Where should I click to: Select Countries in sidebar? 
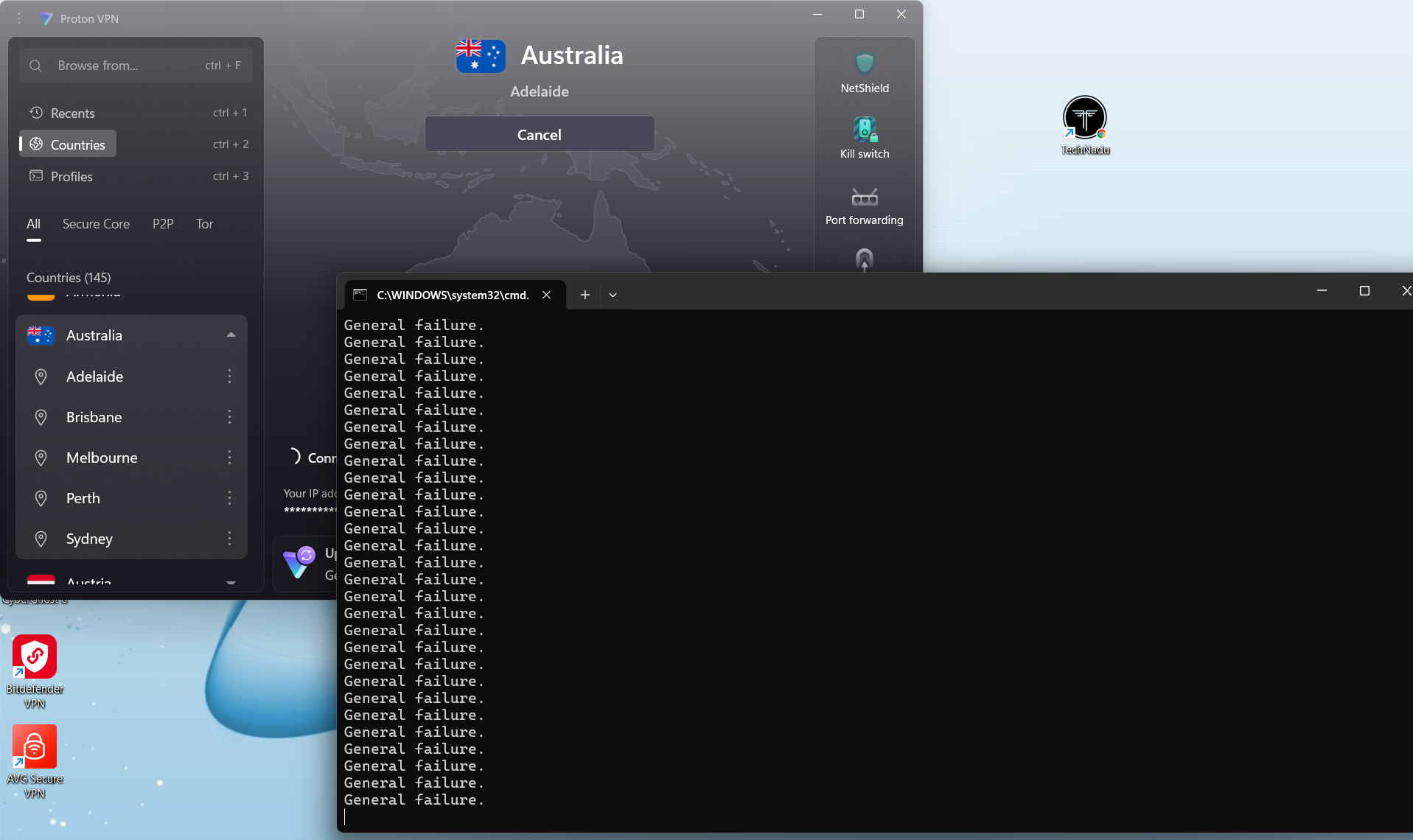click(x=68, y=144)
